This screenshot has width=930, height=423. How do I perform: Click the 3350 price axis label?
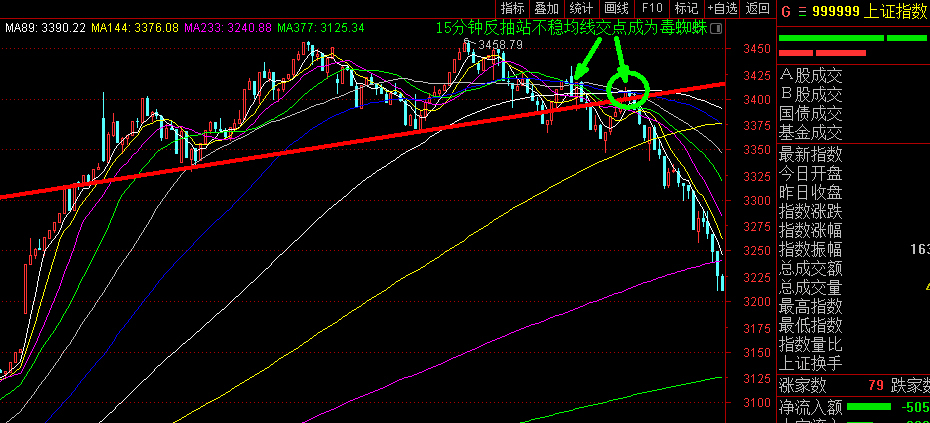pyautogui.click(x=757, y=150)
